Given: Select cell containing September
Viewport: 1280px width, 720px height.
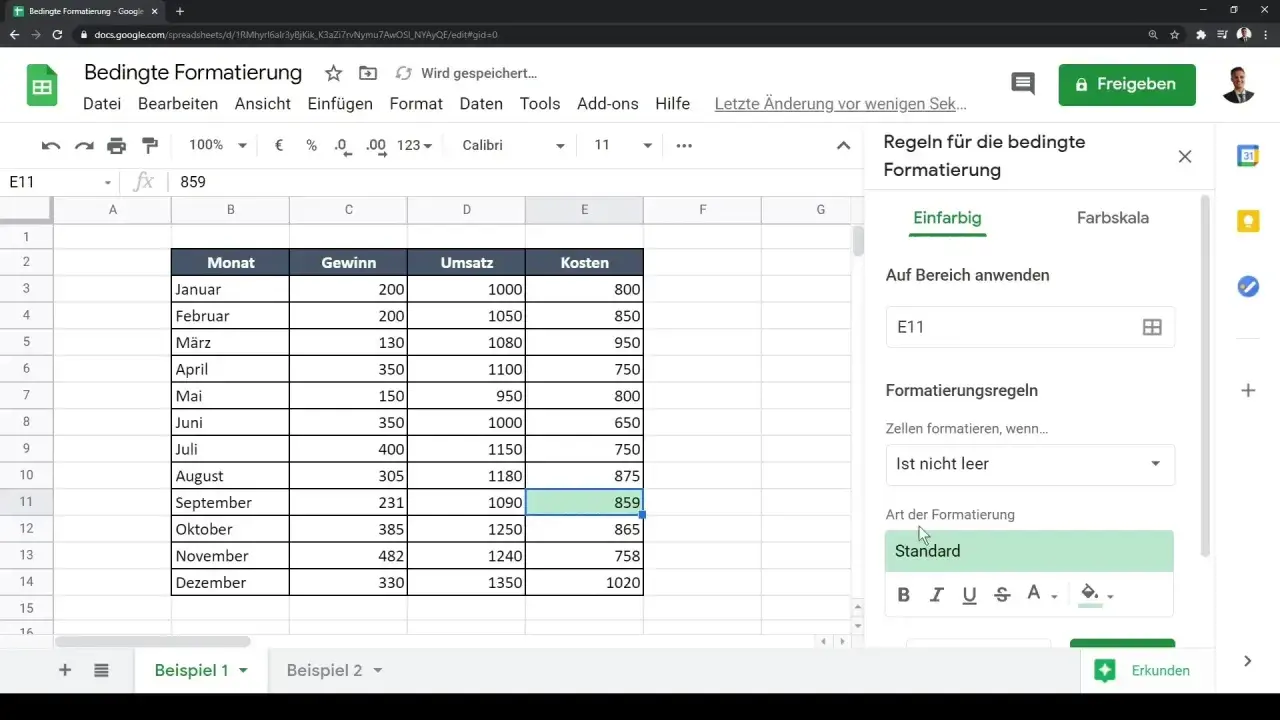Looking at the screenshot, I should click(230, 503).
